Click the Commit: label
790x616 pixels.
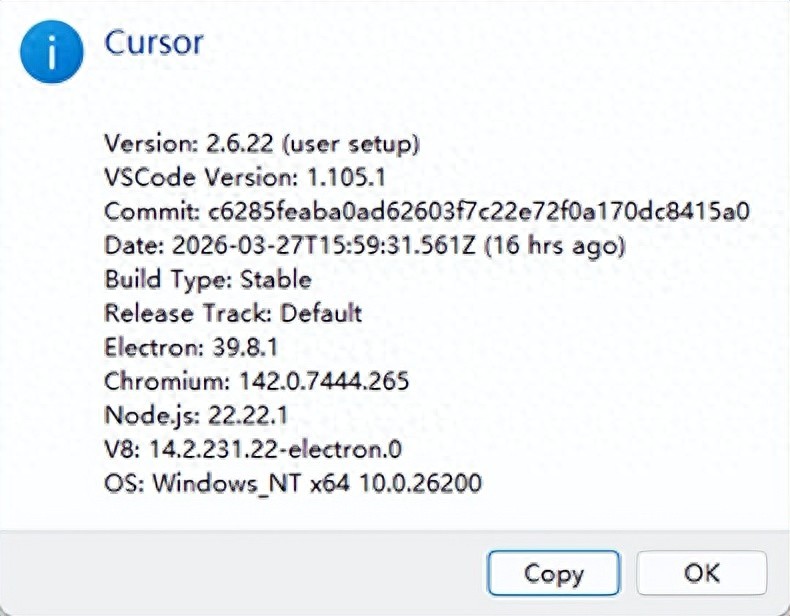point(152,212)
